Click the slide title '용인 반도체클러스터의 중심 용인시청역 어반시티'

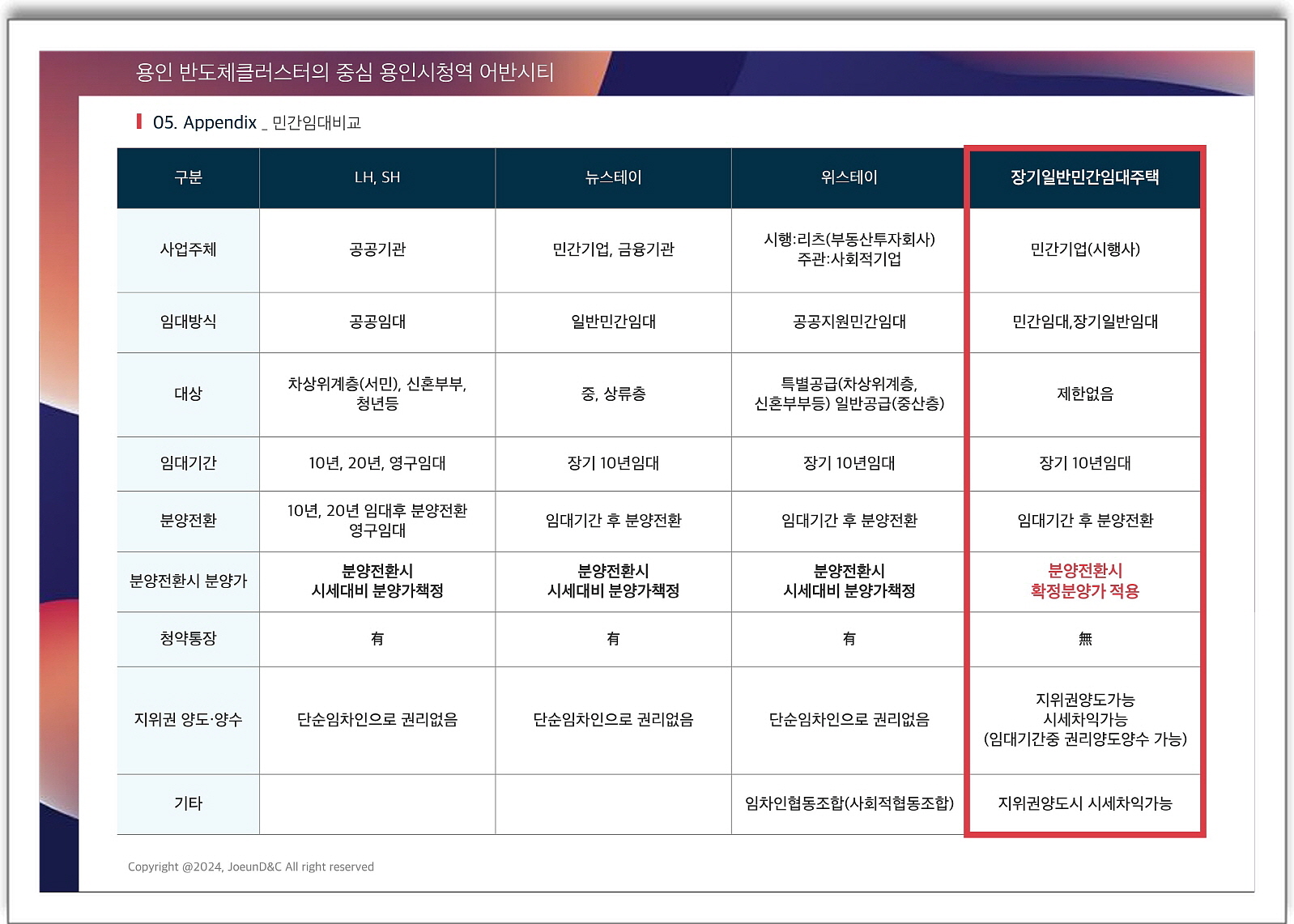(344, 73)
